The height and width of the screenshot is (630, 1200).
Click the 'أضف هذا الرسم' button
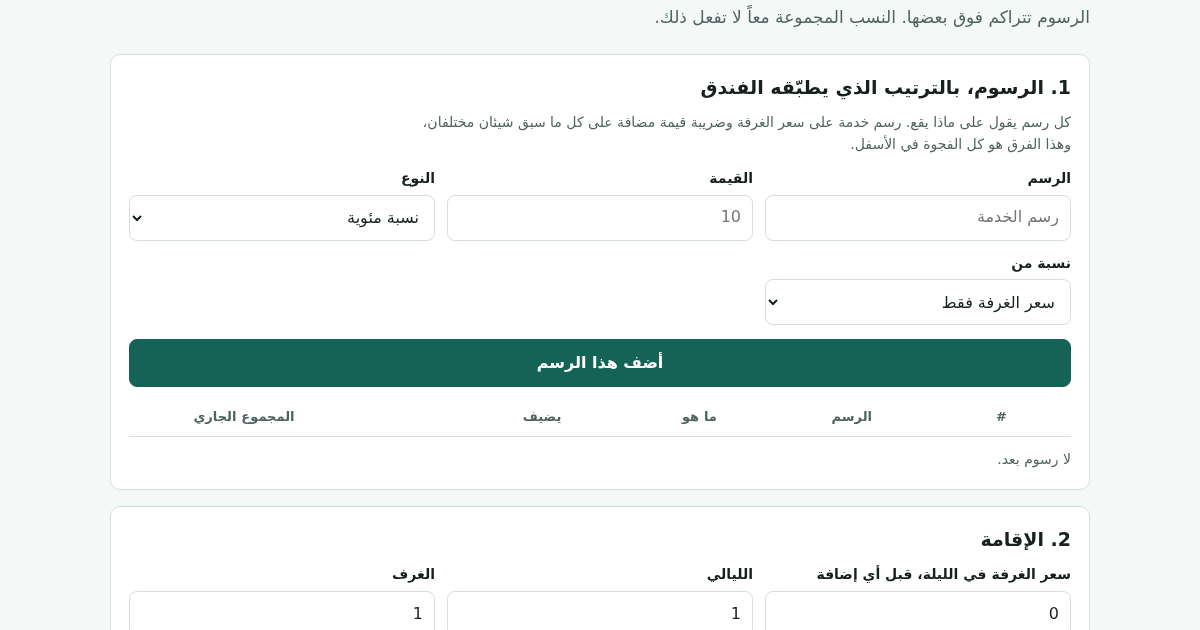(x=600, y=363)
